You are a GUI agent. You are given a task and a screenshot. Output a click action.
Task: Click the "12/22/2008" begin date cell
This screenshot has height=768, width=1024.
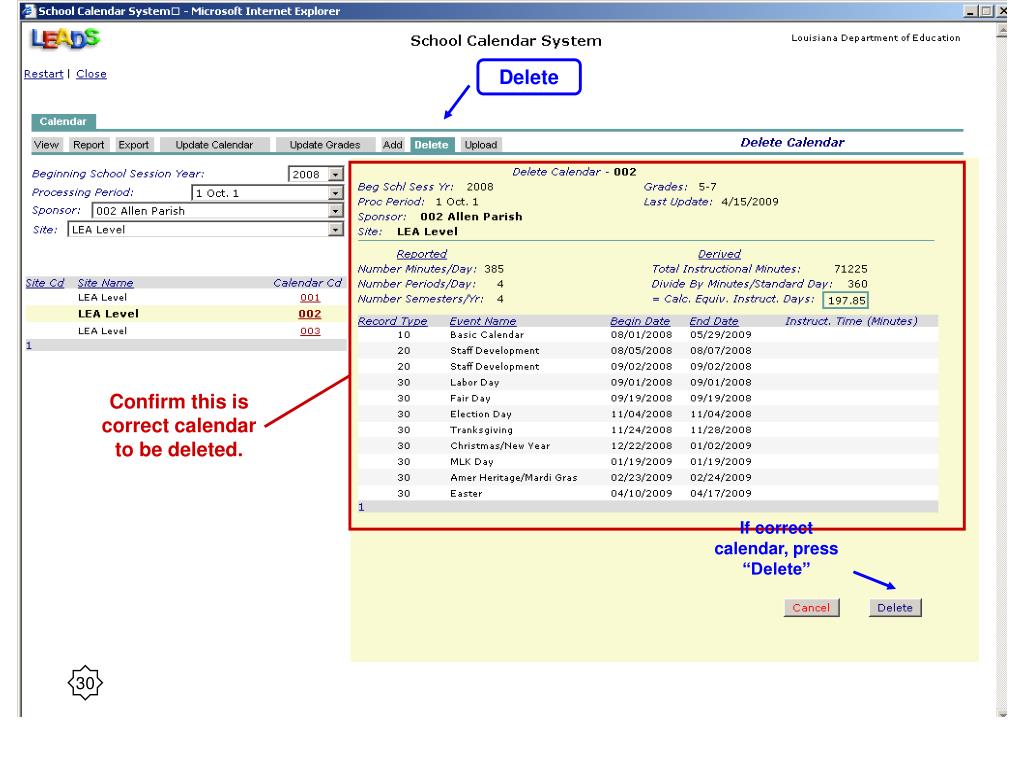pyautogui.click(x=641, y=446)
